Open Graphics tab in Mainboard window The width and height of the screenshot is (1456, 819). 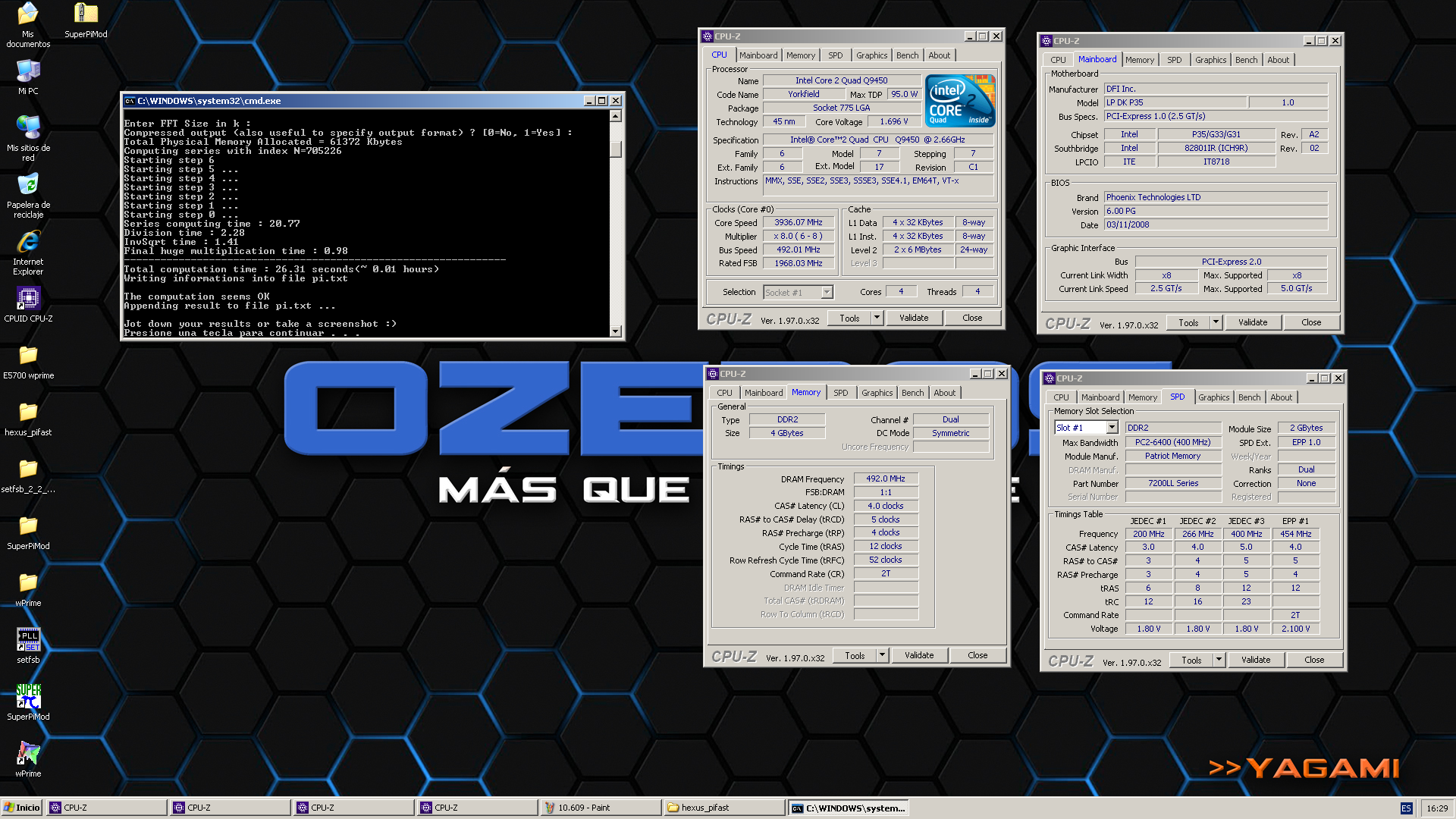(1210, 60)
